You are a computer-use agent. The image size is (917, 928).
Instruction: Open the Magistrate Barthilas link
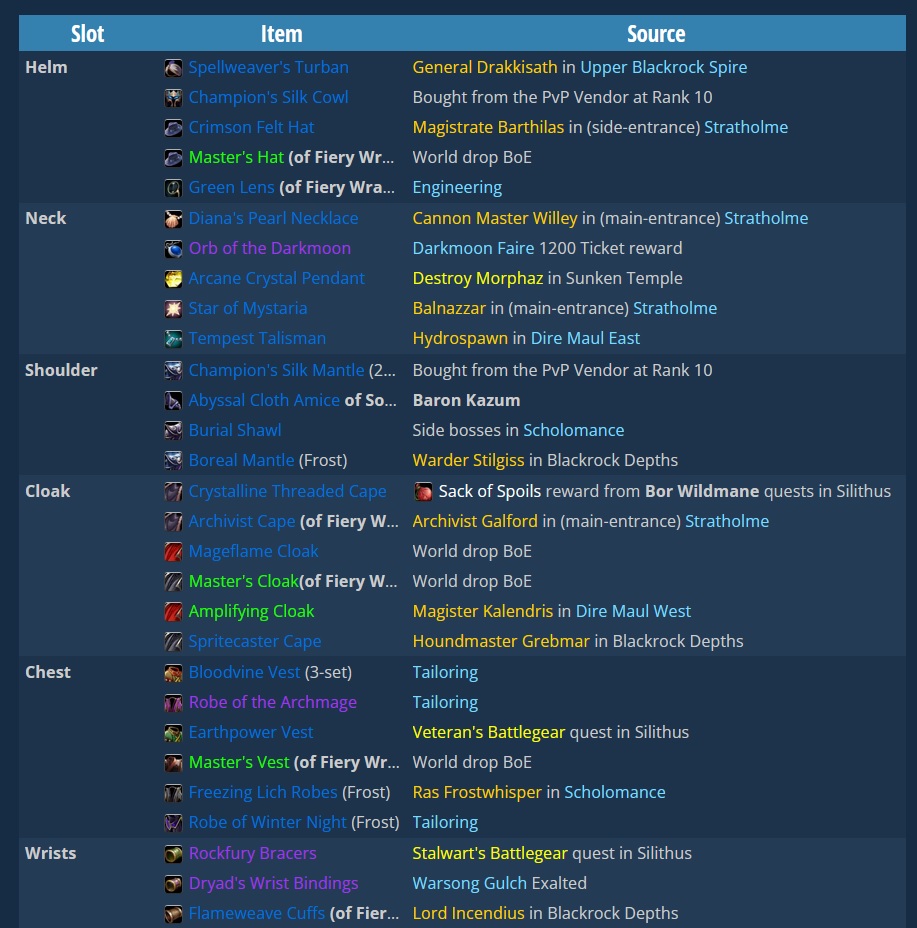[x=488, y=127]
